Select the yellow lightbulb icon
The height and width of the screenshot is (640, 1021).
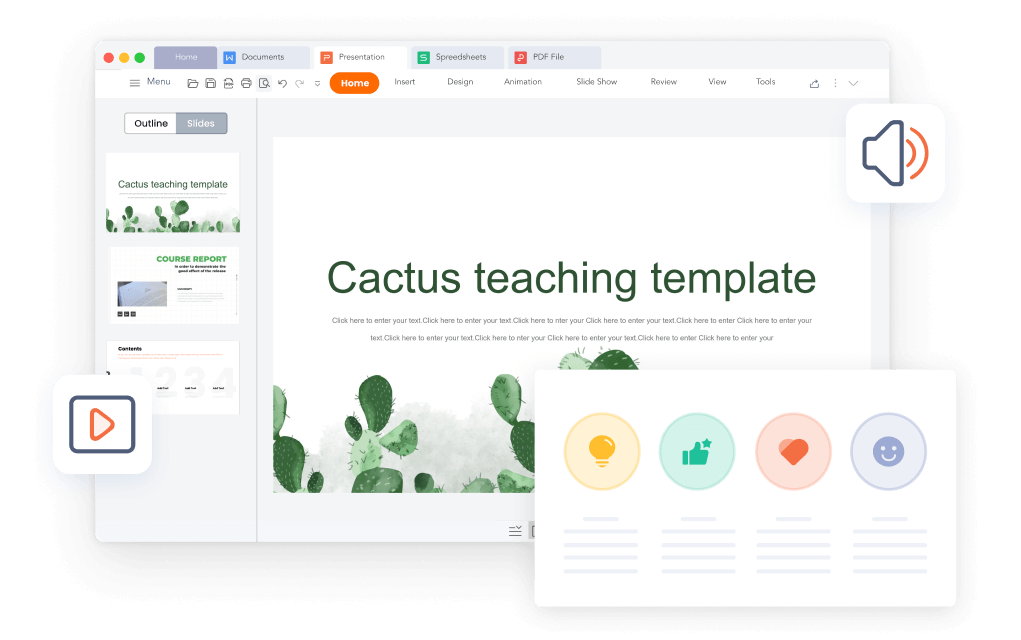[x=601, y=451]
